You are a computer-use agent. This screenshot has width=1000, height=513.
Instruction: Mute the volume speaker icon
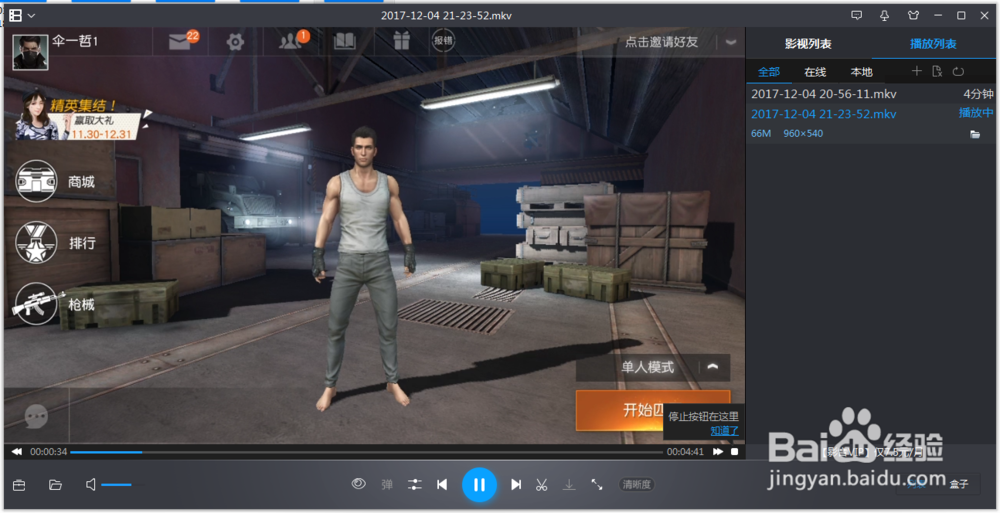(91, 485)
